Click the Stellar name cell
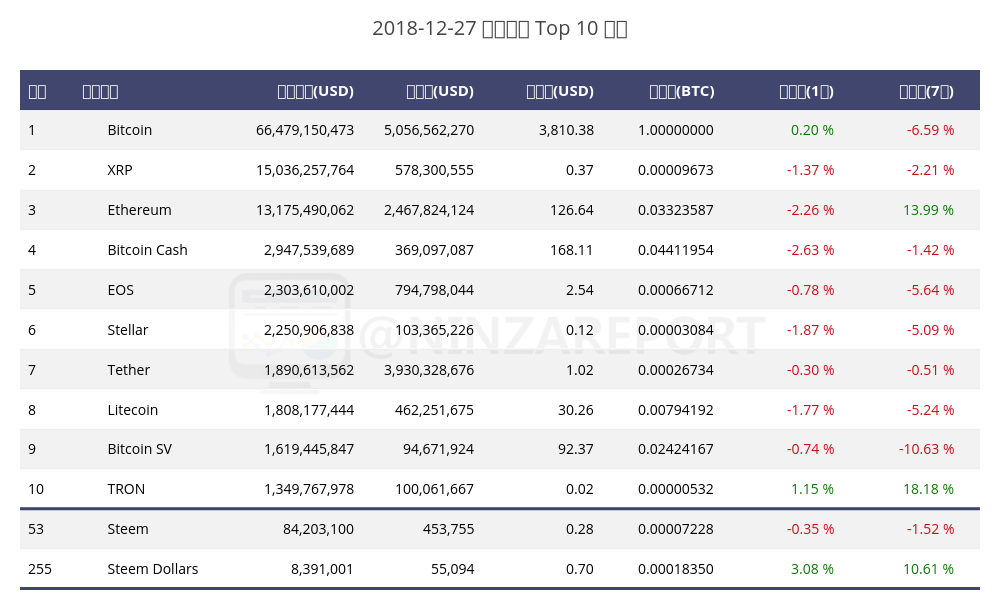This screenshot has height=610, width=1000. pos(128,330)
